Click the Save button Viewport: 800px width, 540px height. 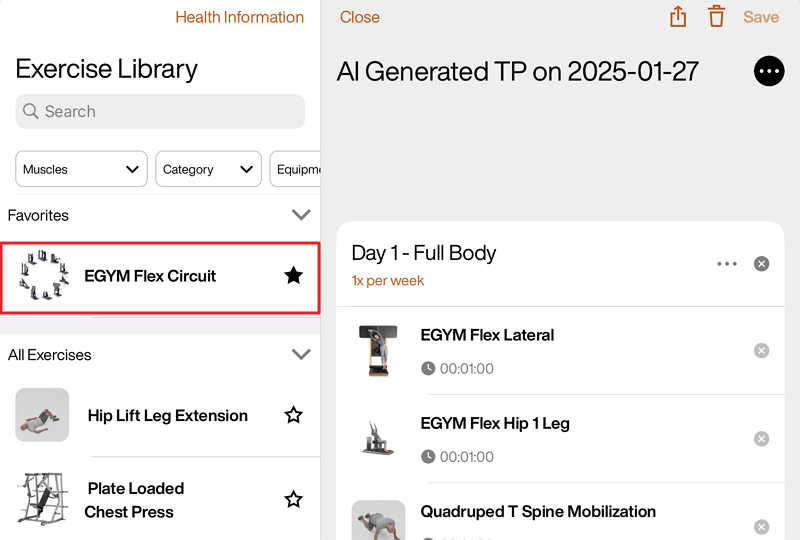click(x=761, y=17)
